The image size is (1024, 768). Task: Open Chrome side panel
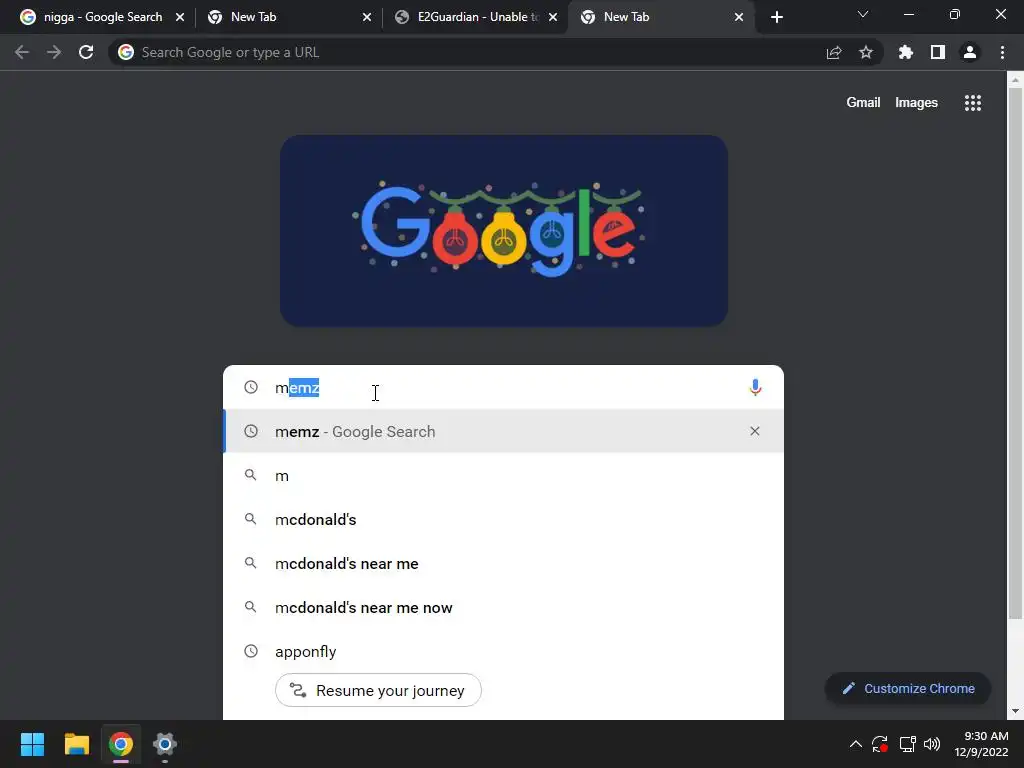coord(938,52)
